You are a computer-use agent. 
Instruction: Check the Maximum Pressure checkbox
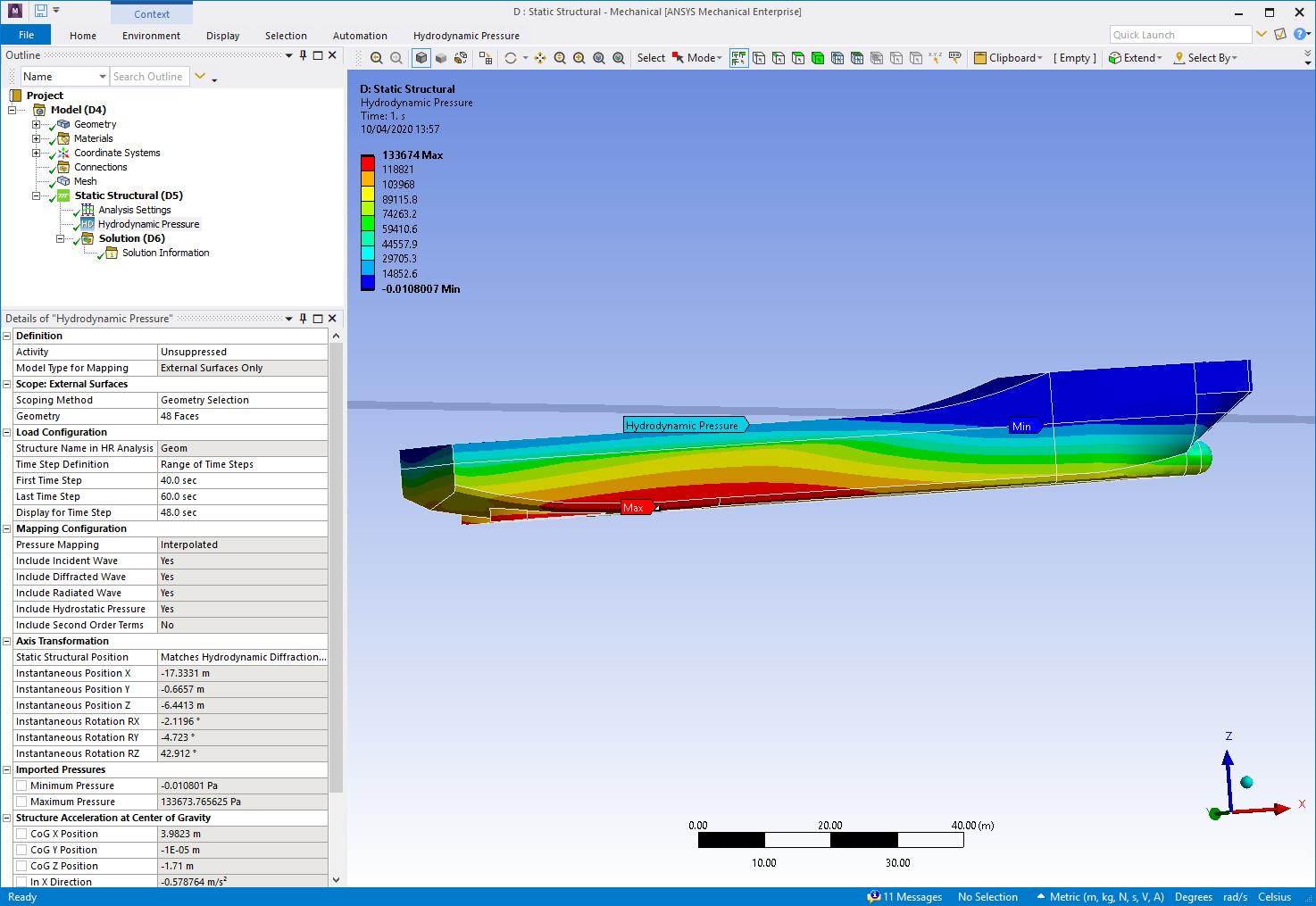coord(21,801)
